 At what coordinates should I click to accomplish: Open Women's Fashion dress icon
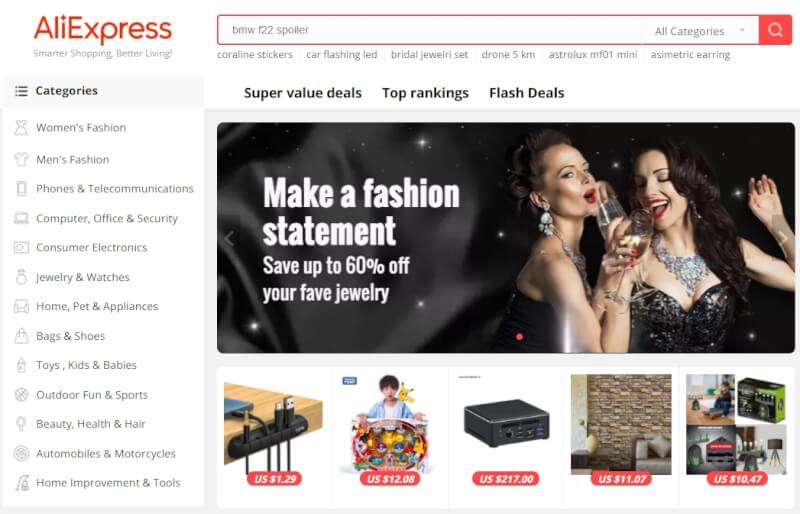click(21, 128)
